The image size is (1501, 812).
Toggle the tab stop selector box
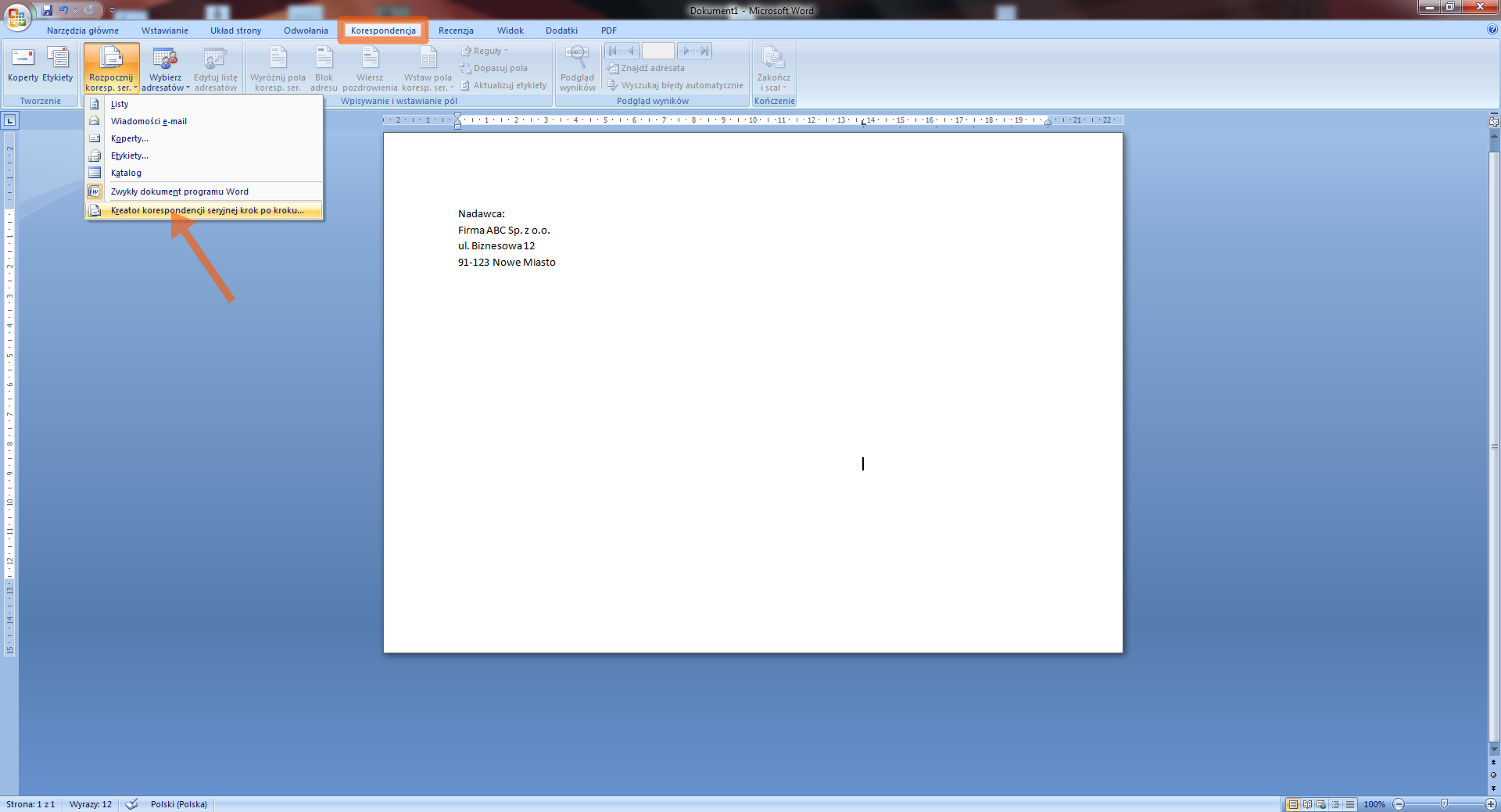pos(10,120)
